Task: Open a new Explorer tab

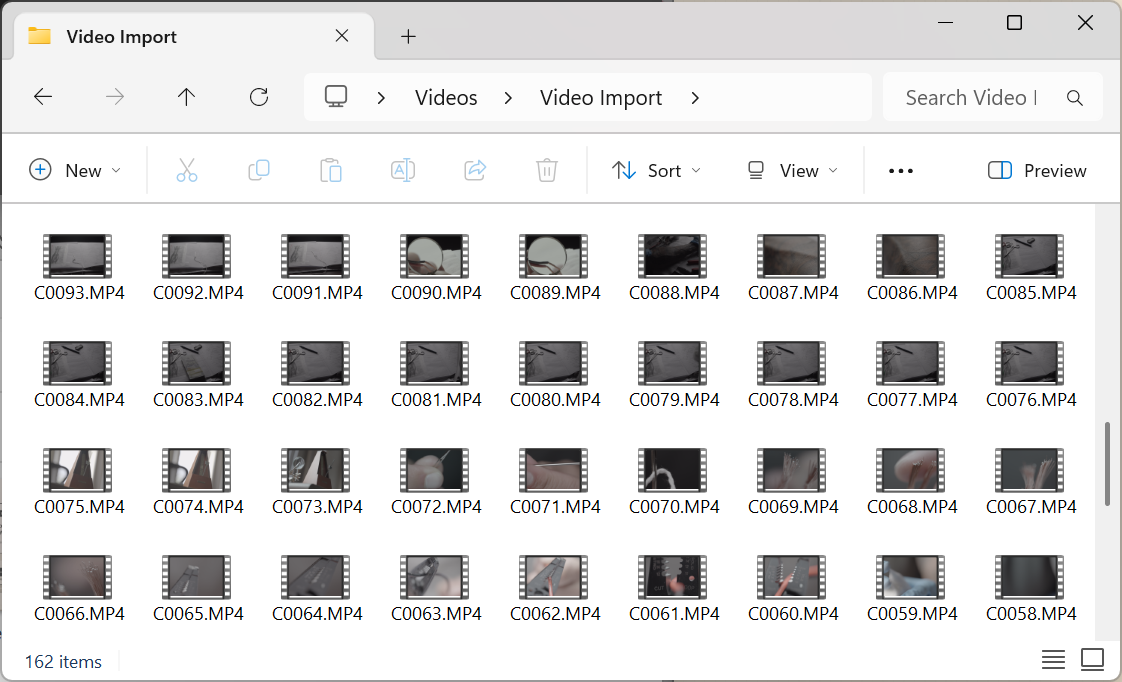Action: pyautogui.click(x=408, y=36)
